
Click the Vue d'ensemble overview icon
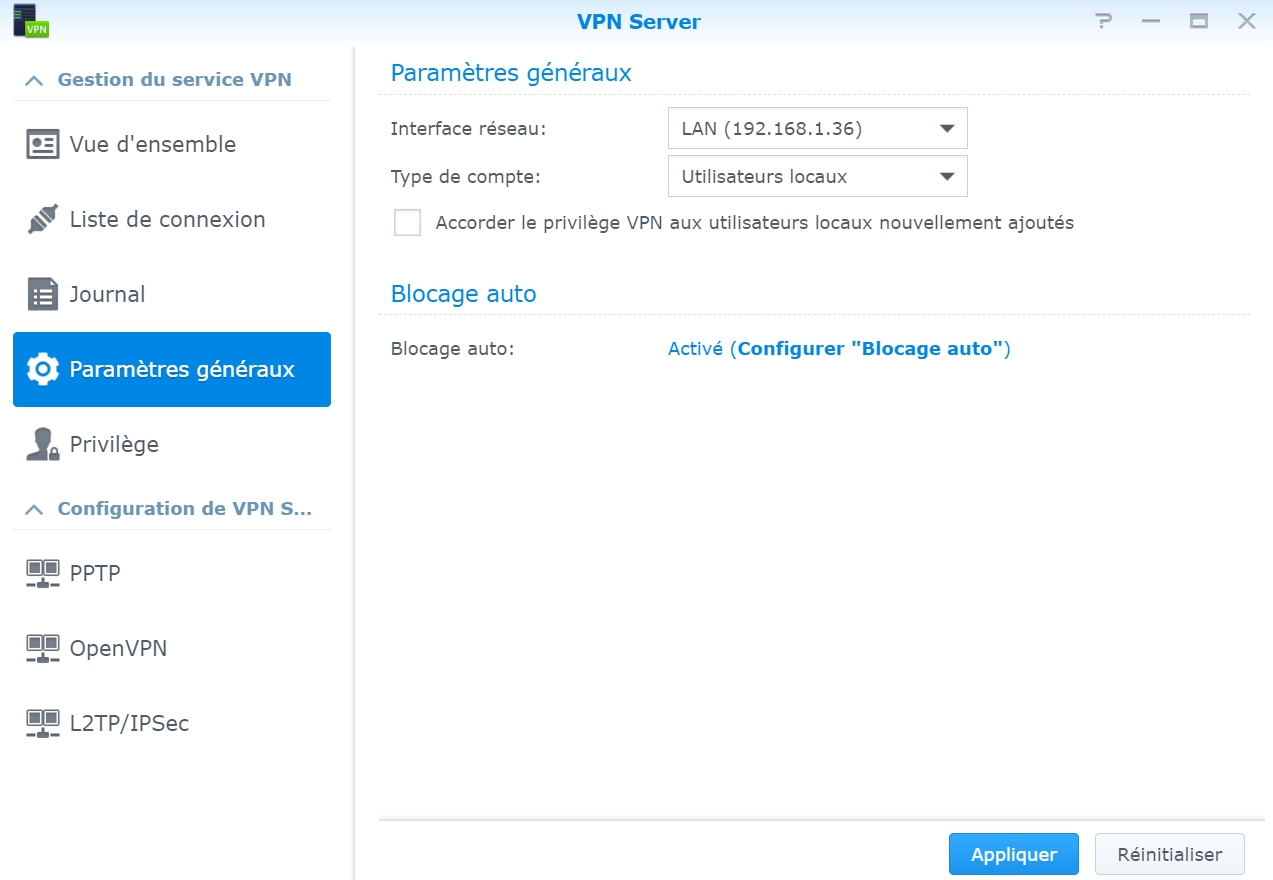coord(42,144)
